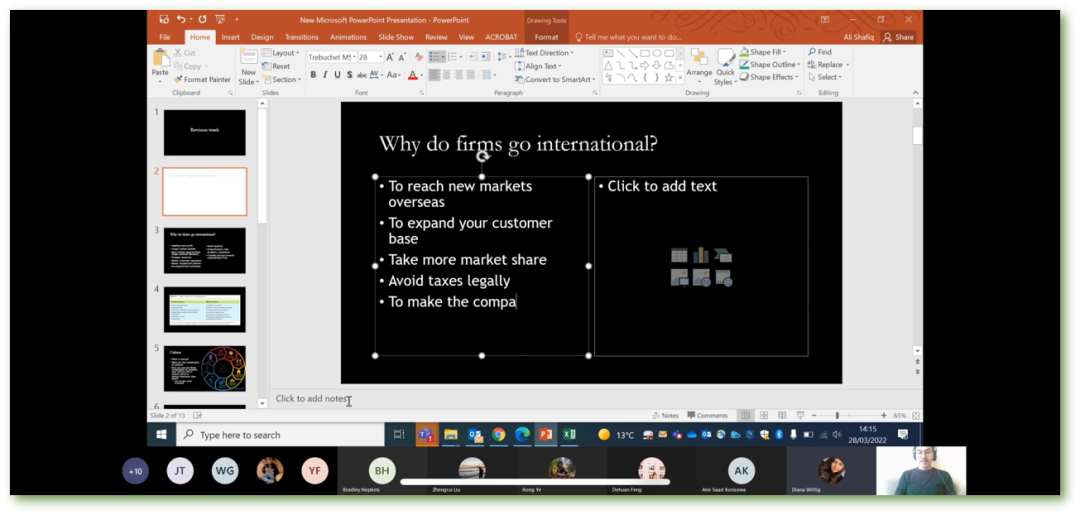Open Quick Styles gallery
This screenshot has height=515, width=1080.
click(725, 67)
